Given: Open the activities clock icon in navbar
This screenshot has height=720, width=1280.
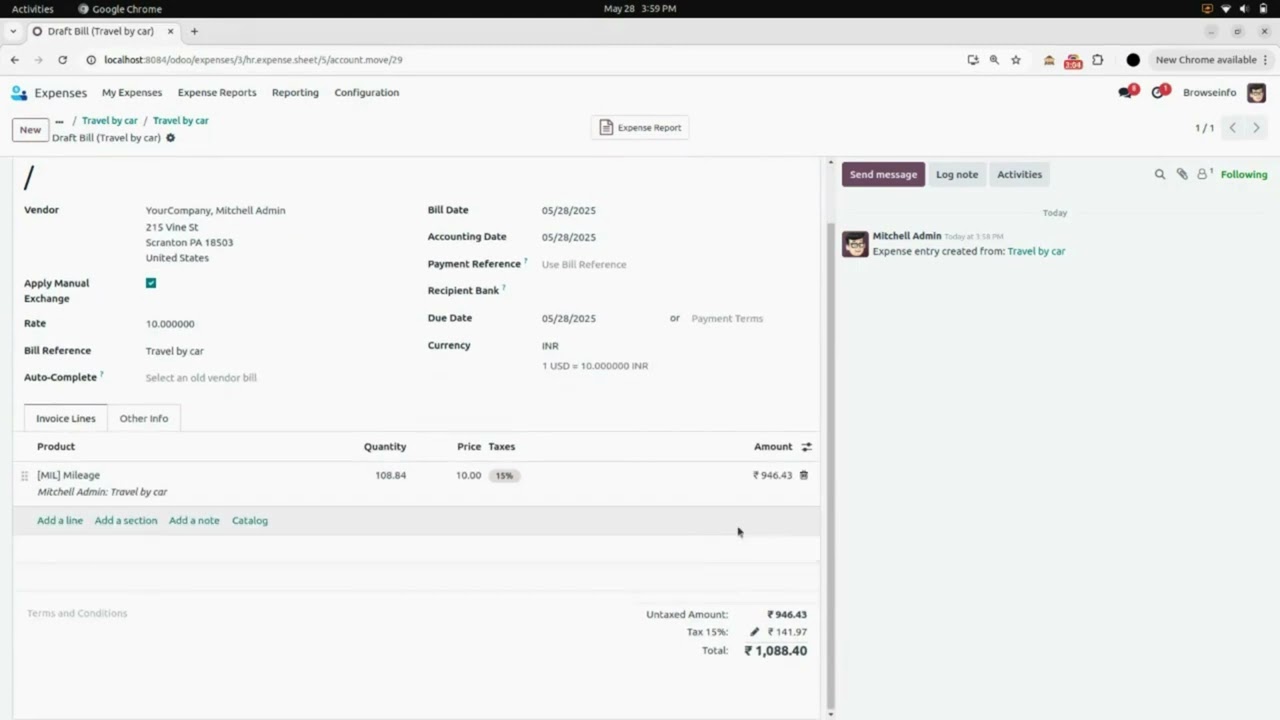Looking at the screenshot, I should tap(1159, 92).
